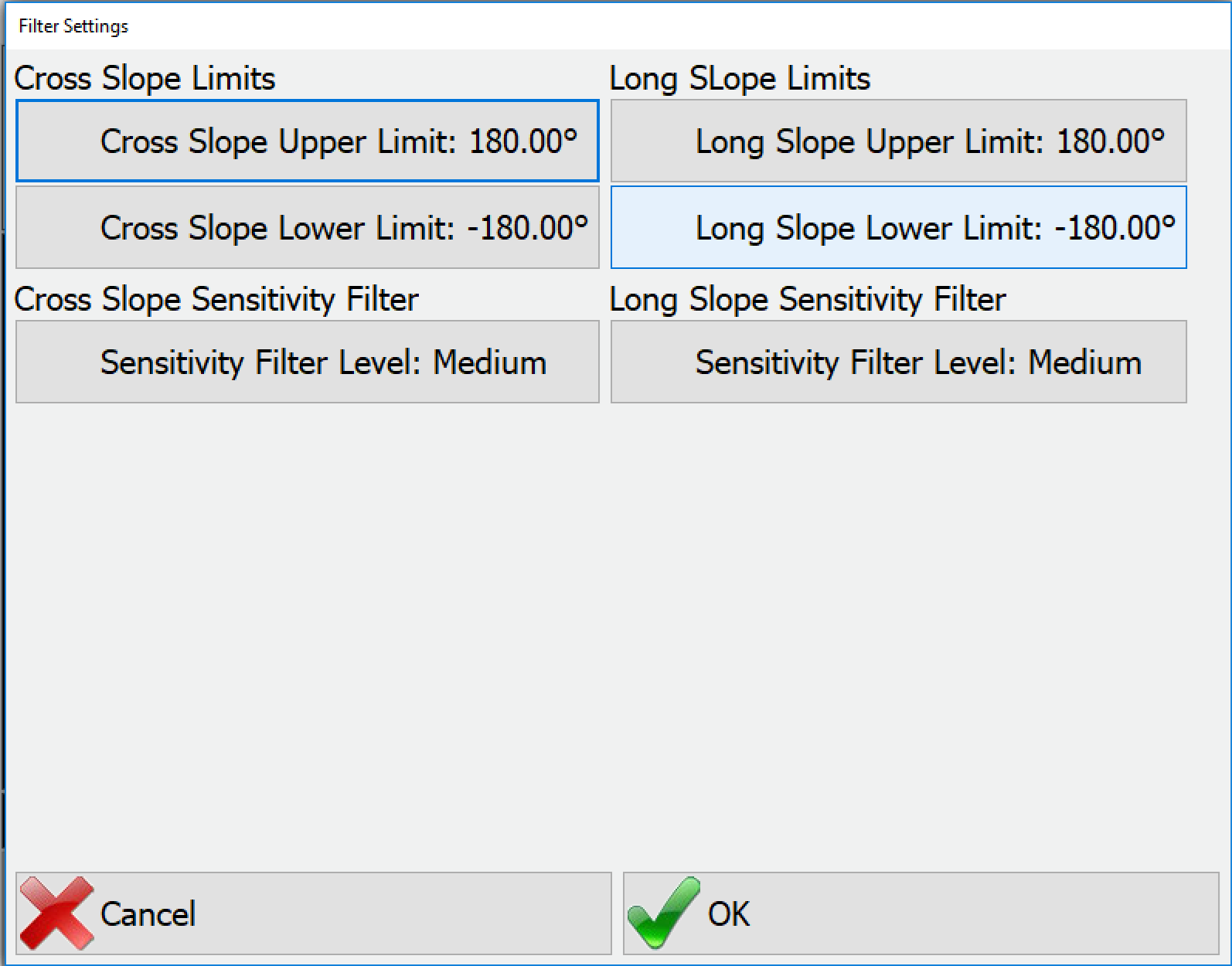Click the Medium value under Cross Slope Sensitivity

489,362
